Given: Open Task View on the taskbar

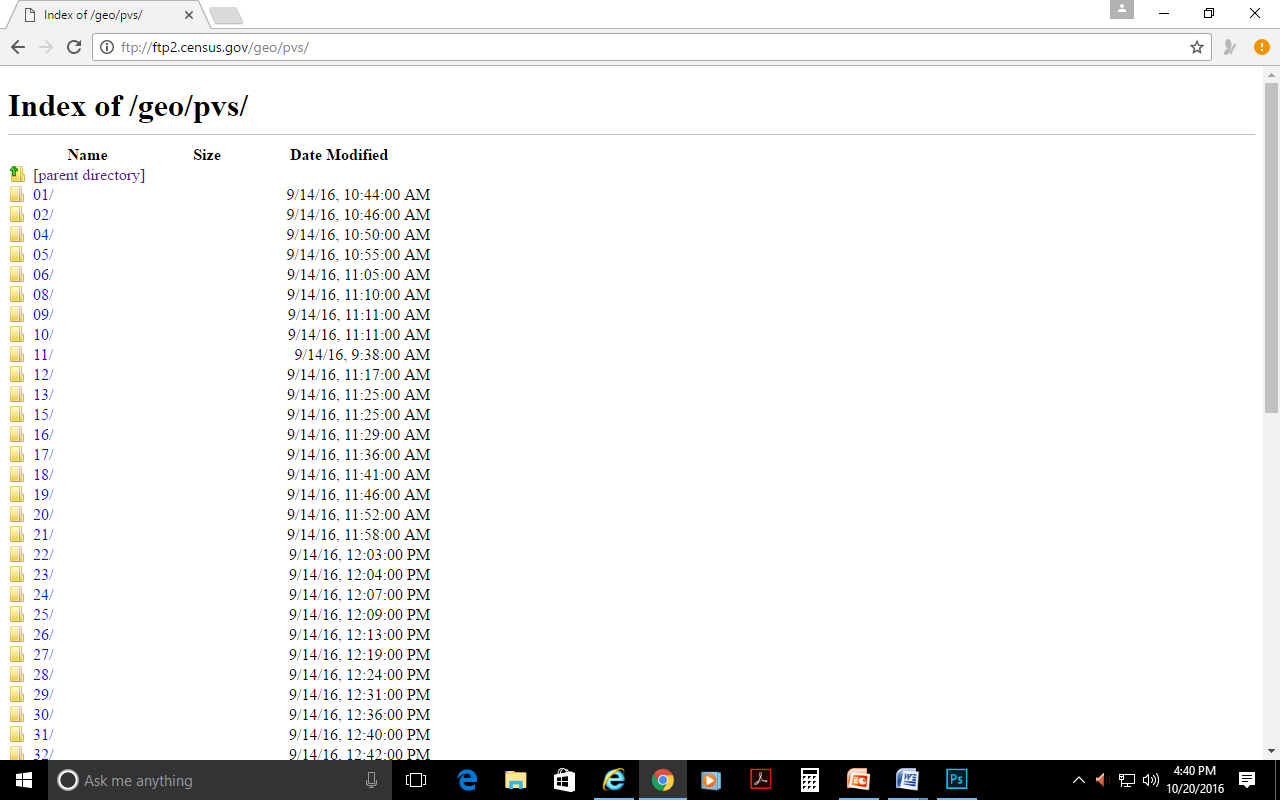Looking at the screenshot, I should [416, 780].
